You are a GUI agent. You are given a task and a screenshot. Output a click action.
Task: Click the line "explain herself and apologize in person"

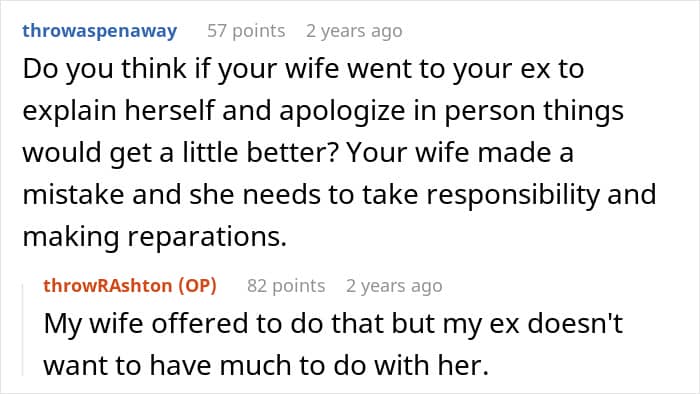coord(323,111)
